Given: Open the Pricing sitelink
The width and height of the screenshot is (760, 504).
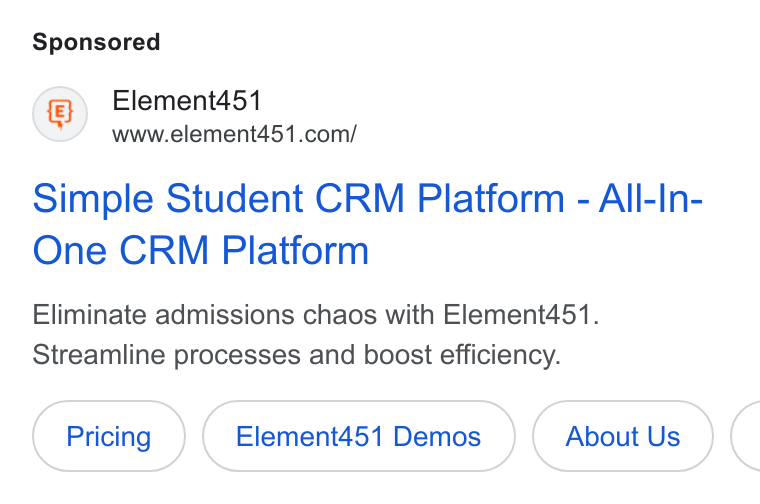Looking at the screenshot, I should pos(109,436).
